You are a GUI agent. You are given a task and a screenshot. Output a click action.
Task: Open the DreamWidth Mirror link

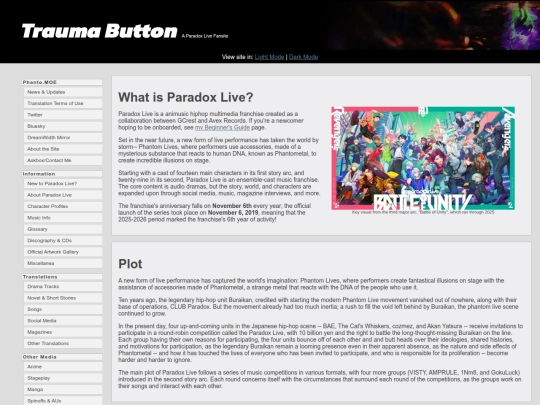click(63, 137)
